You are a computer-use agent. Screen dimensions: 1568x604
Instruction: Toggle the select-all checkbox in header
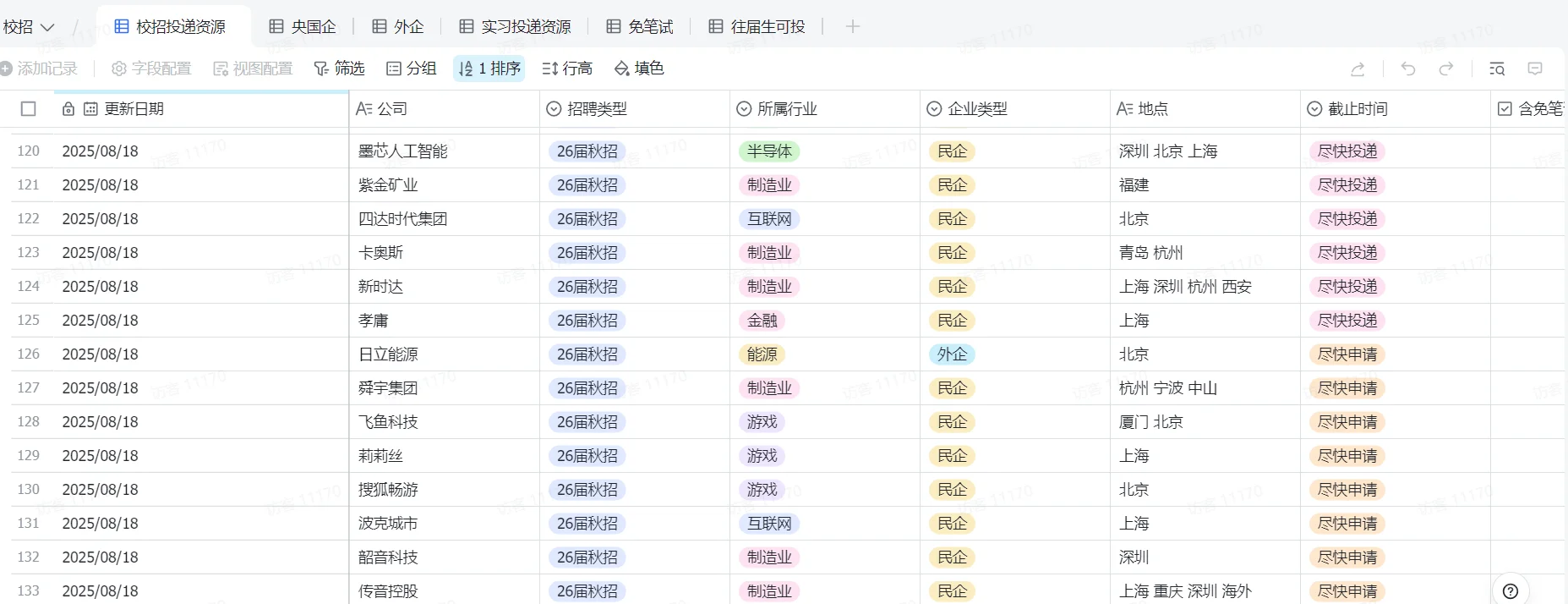click(29, 109)
